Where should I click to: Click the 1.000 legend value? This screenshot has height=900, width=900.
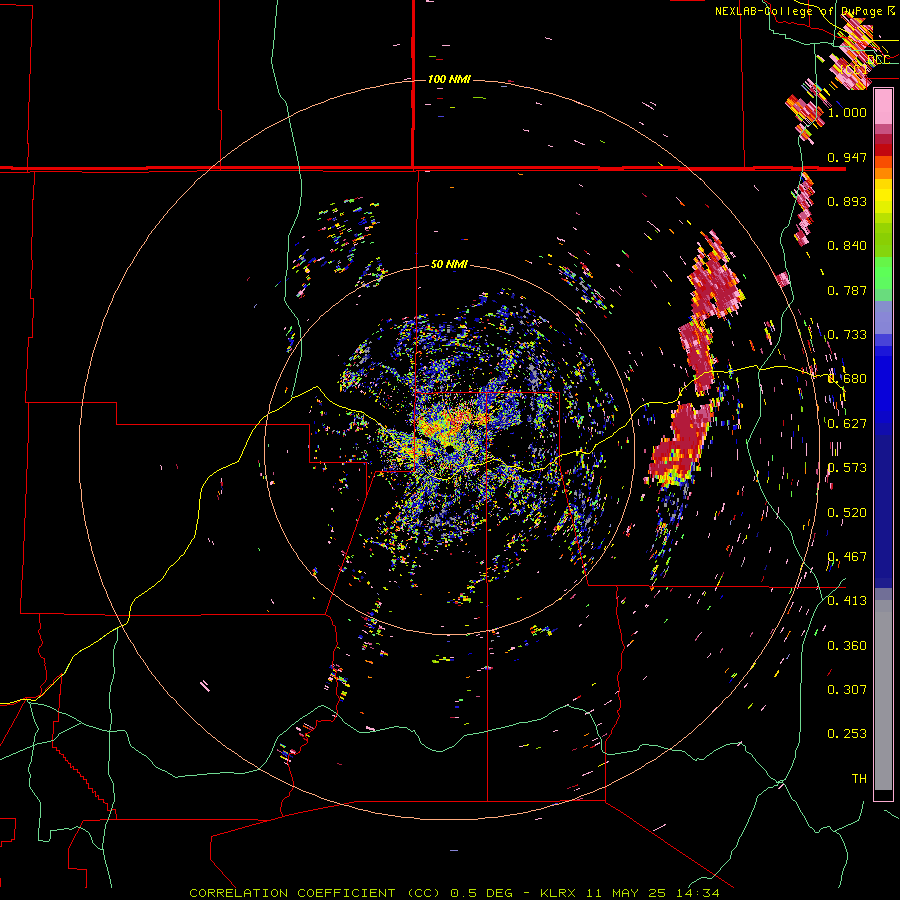(847, 112)
